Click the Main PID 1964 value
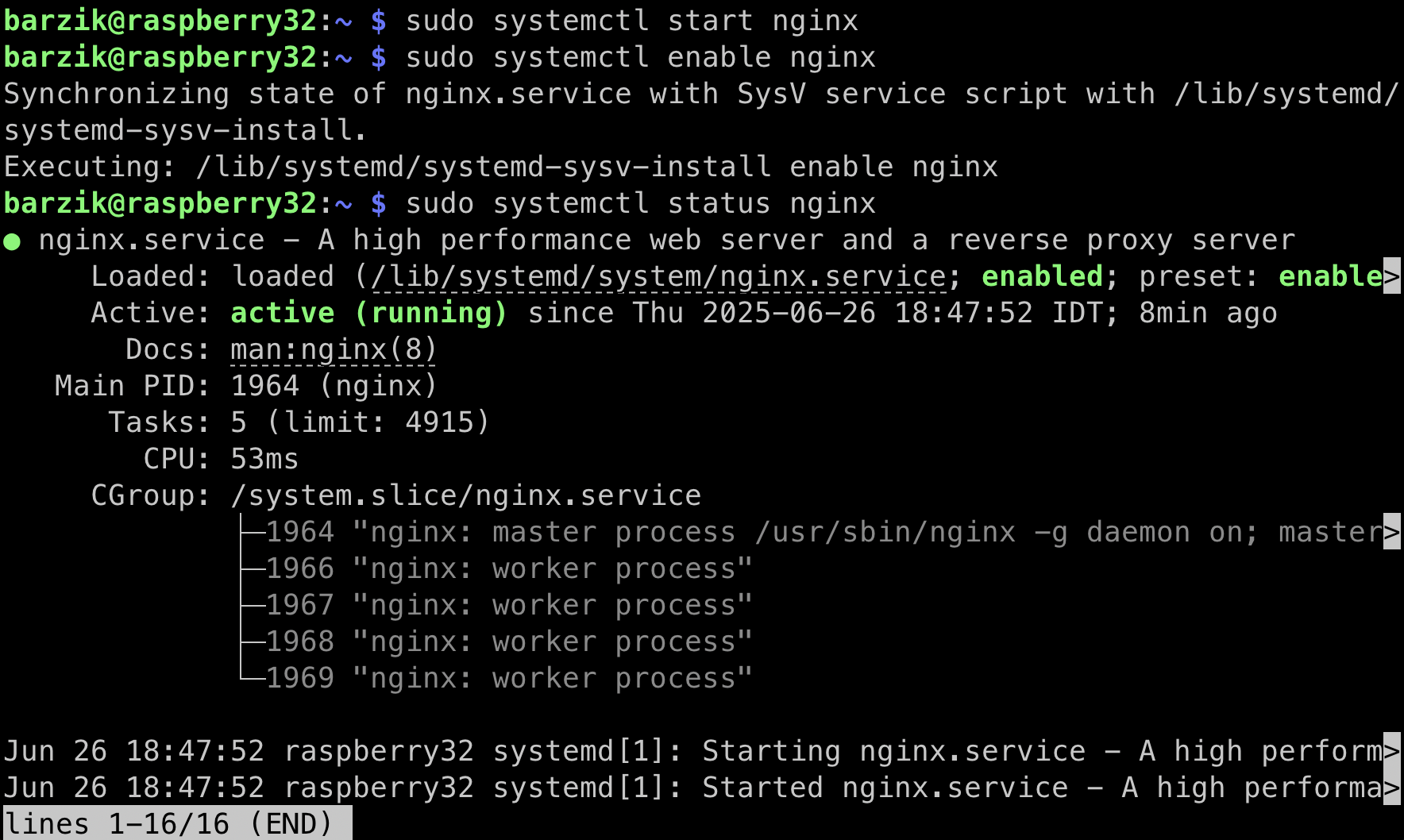This screenshot has height=840, width=1404. coord(265,386)
